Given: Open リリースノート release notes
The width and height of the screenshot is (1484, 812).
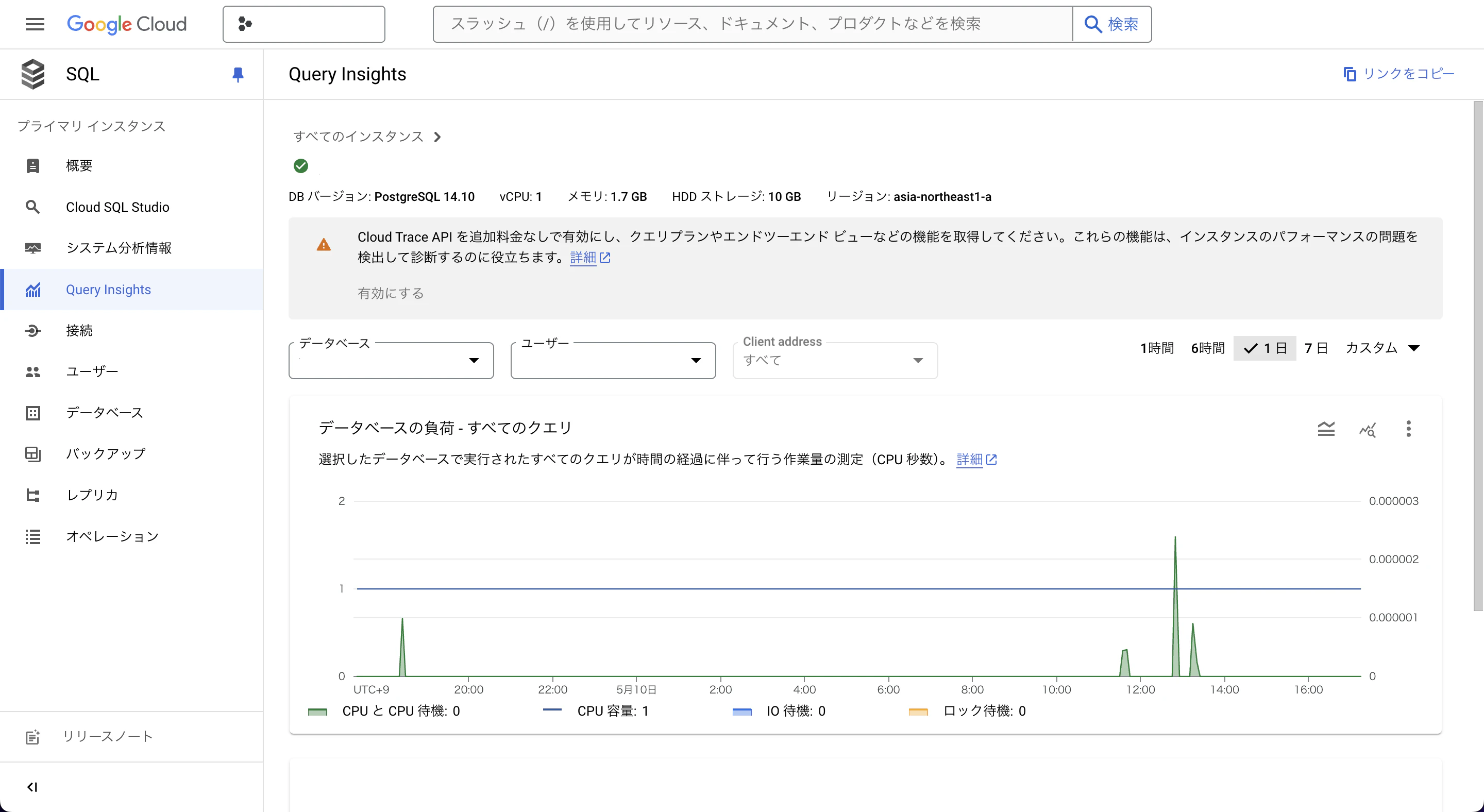Looking at the screenshot, I should pyautogui.click(x=132, y=737).
